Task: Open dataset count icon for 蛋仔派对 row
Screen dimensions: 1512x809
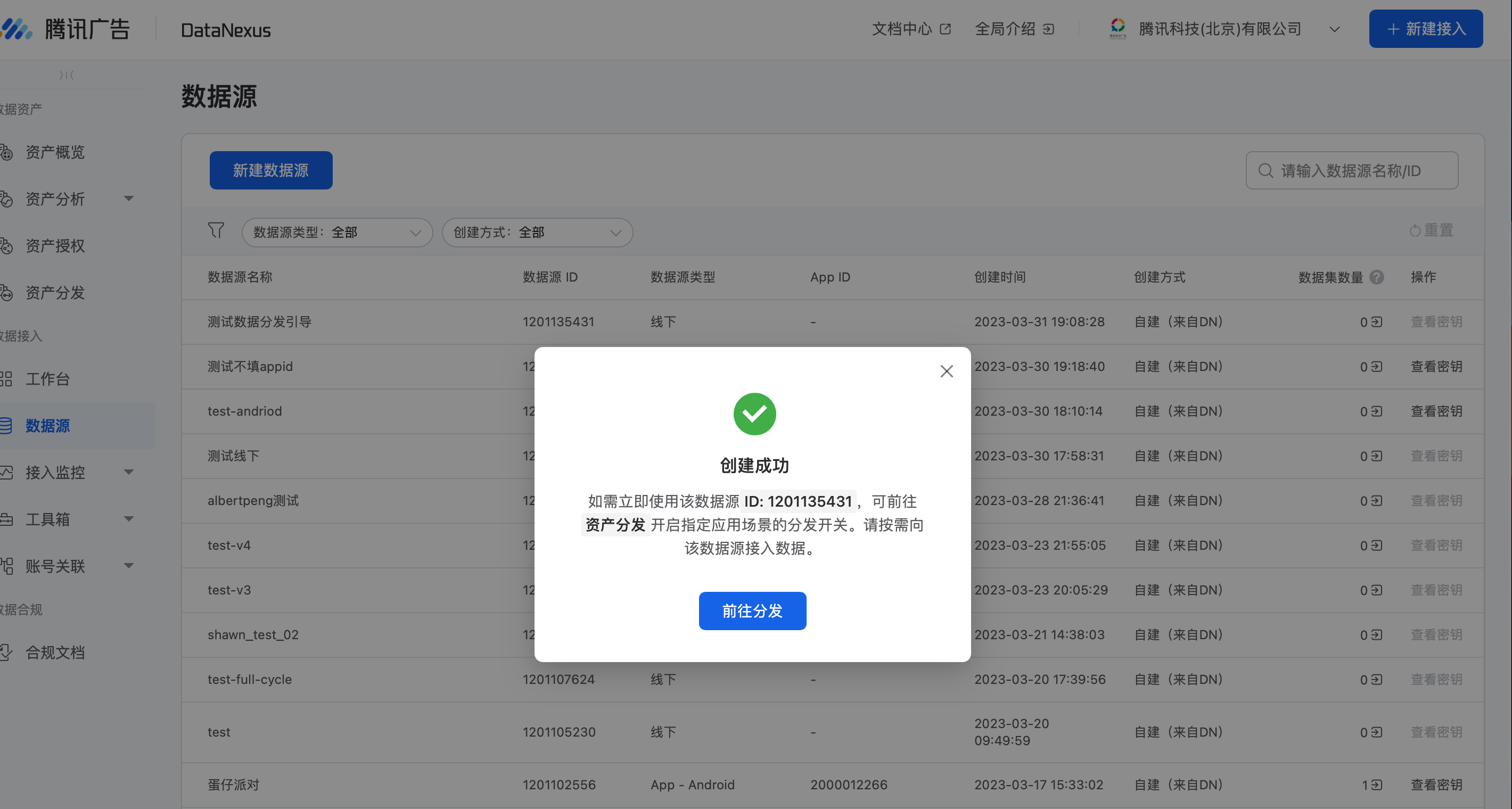Action: [x=1376, y=785]
